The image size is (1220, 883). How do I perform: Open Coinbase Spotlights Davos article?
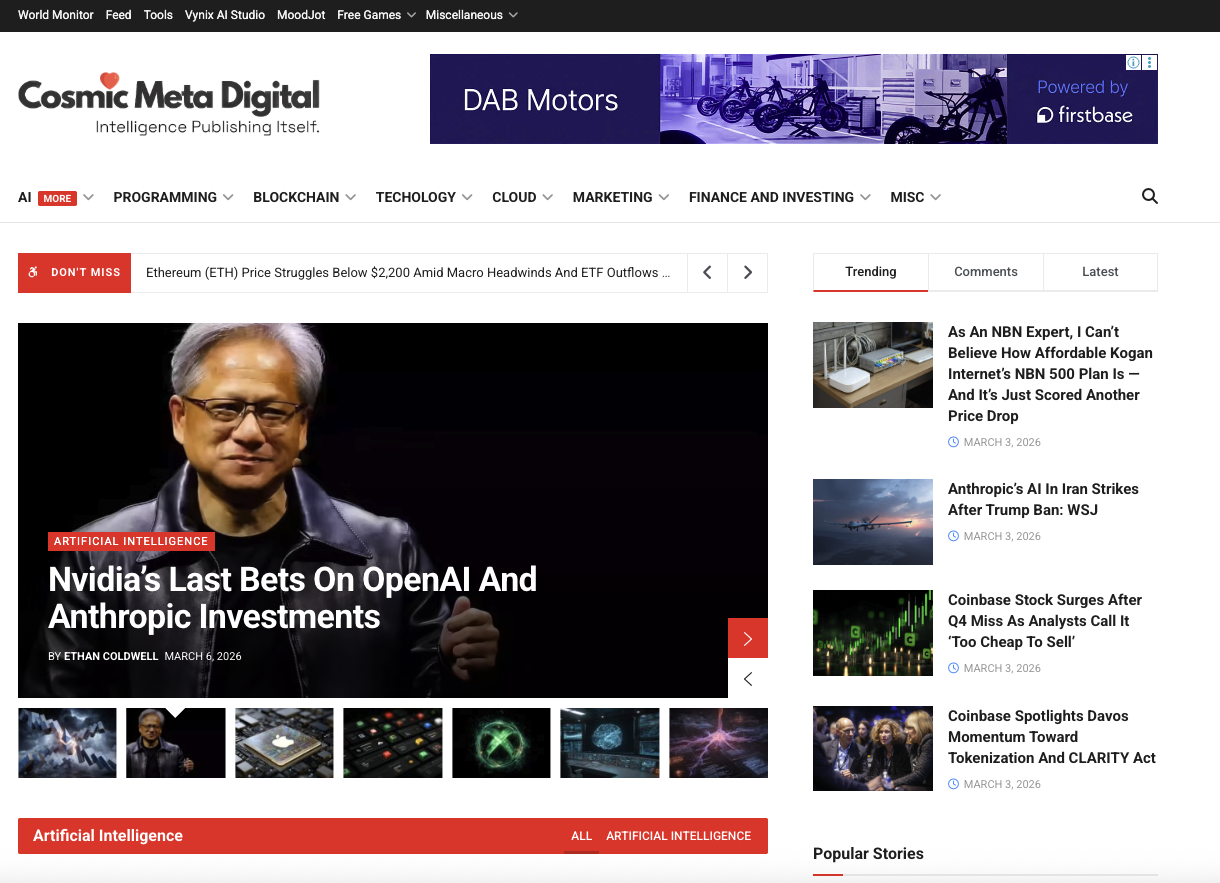click(x=1052, y=737)
